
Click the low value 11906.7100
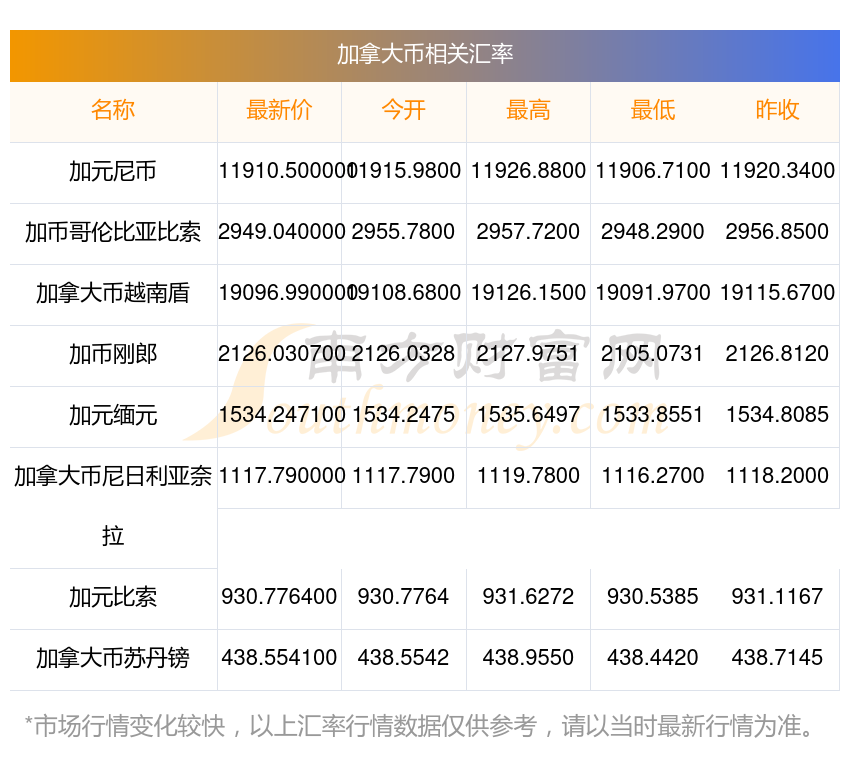click(653, 171)
